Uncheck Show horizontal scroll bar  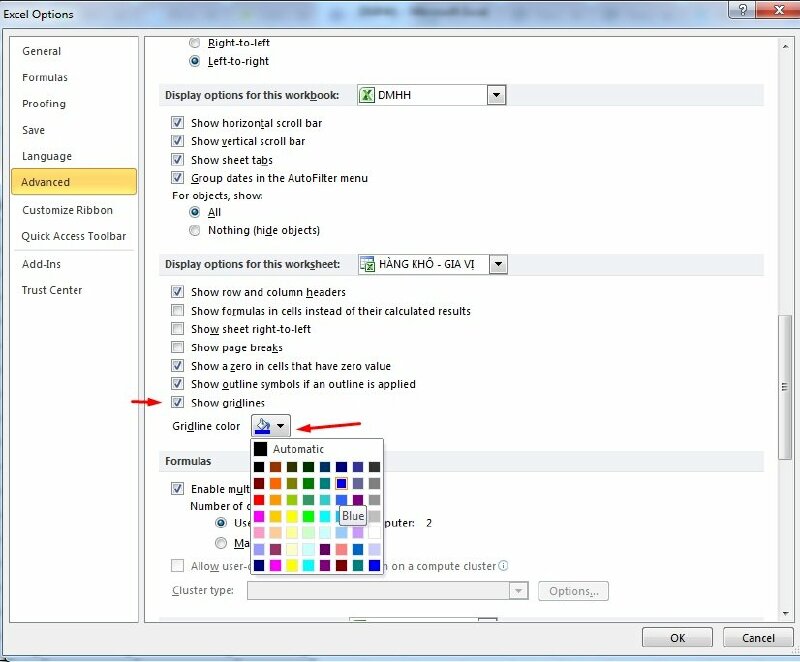tap(178, 122)
